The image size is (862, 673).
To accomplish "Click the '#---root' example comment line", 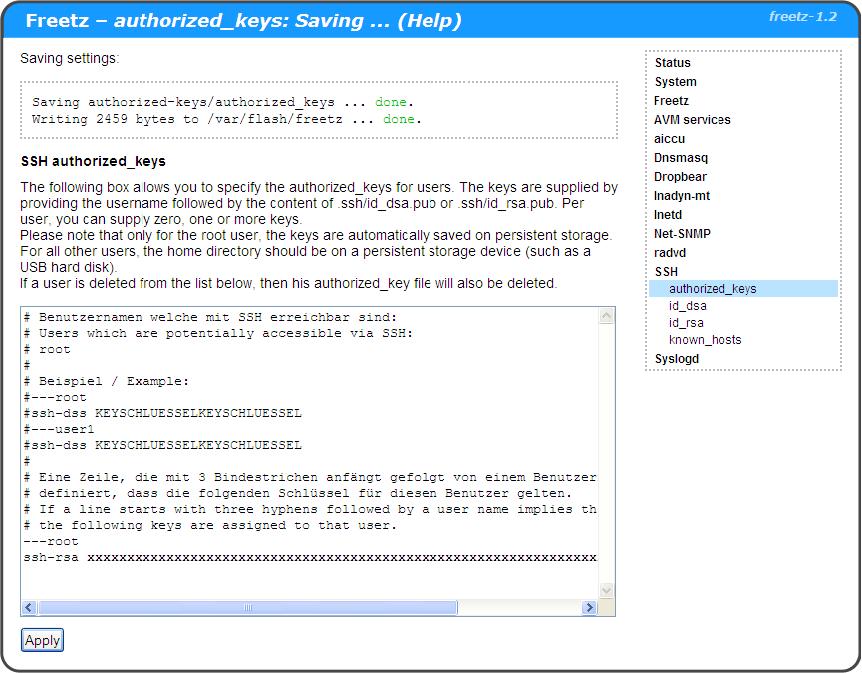I will click(x=55, y=398).
